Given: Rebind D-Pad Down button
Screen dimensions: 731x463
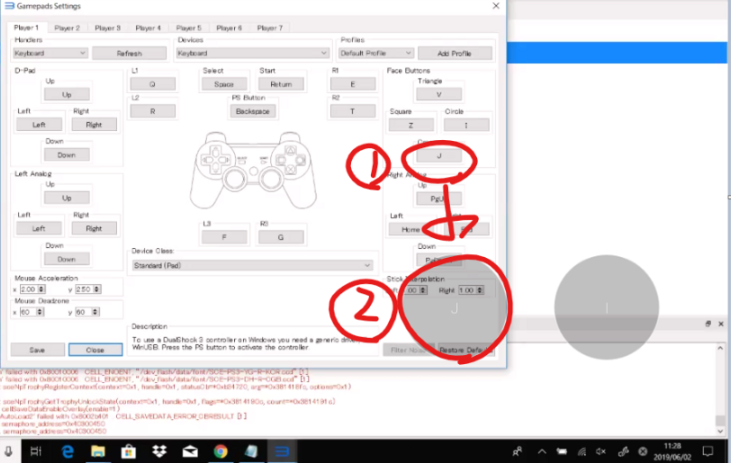Looking at the screenshot, I should pos(67,155).
